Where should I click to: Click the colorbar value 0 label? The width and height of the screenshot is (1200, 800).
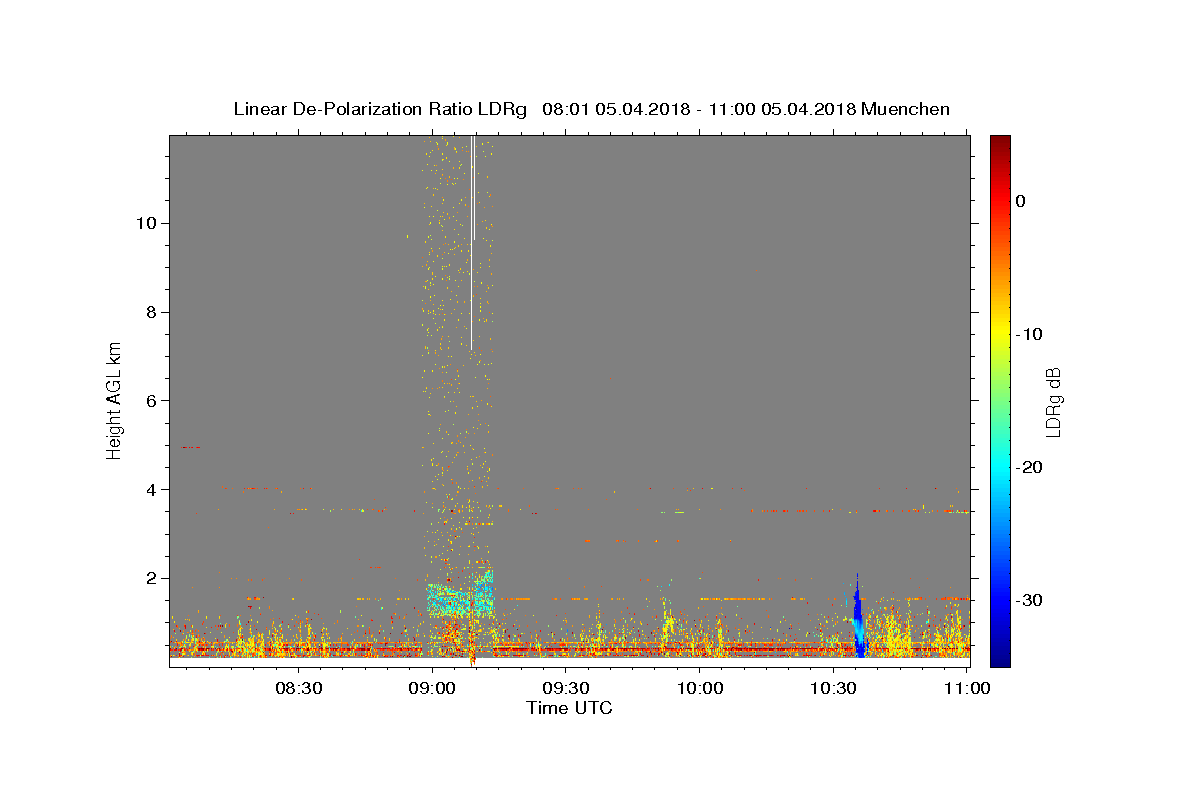1021,201
